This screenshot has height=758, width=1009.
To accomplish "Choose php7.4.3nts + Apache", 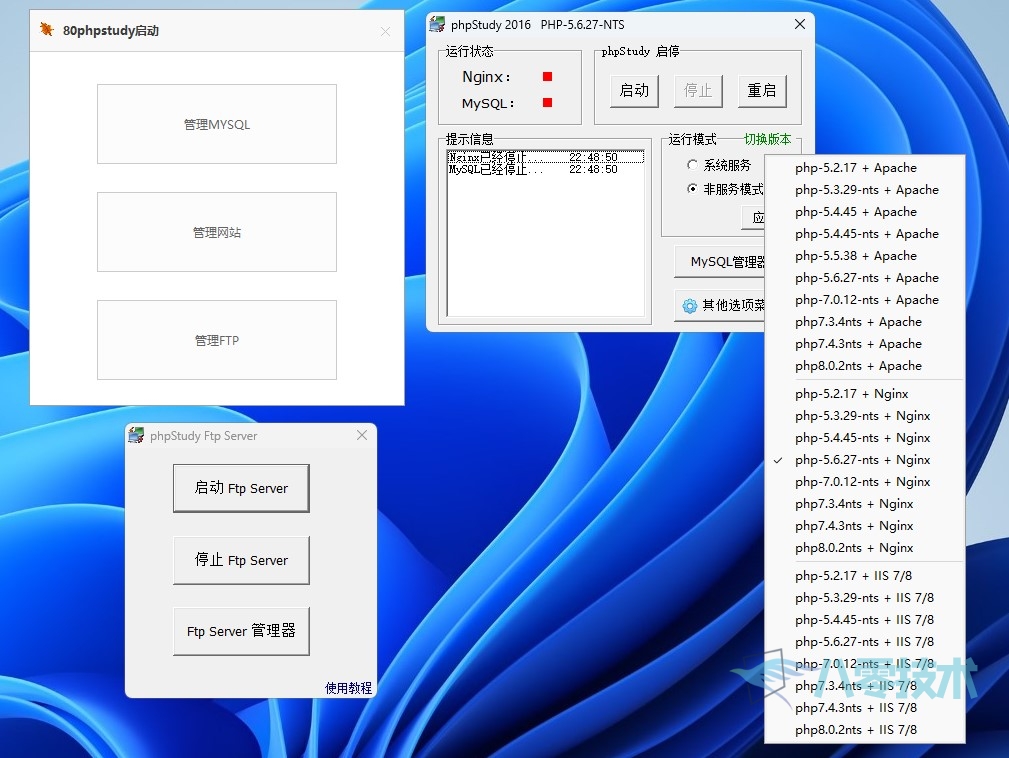I will click(x=865, y=344).
